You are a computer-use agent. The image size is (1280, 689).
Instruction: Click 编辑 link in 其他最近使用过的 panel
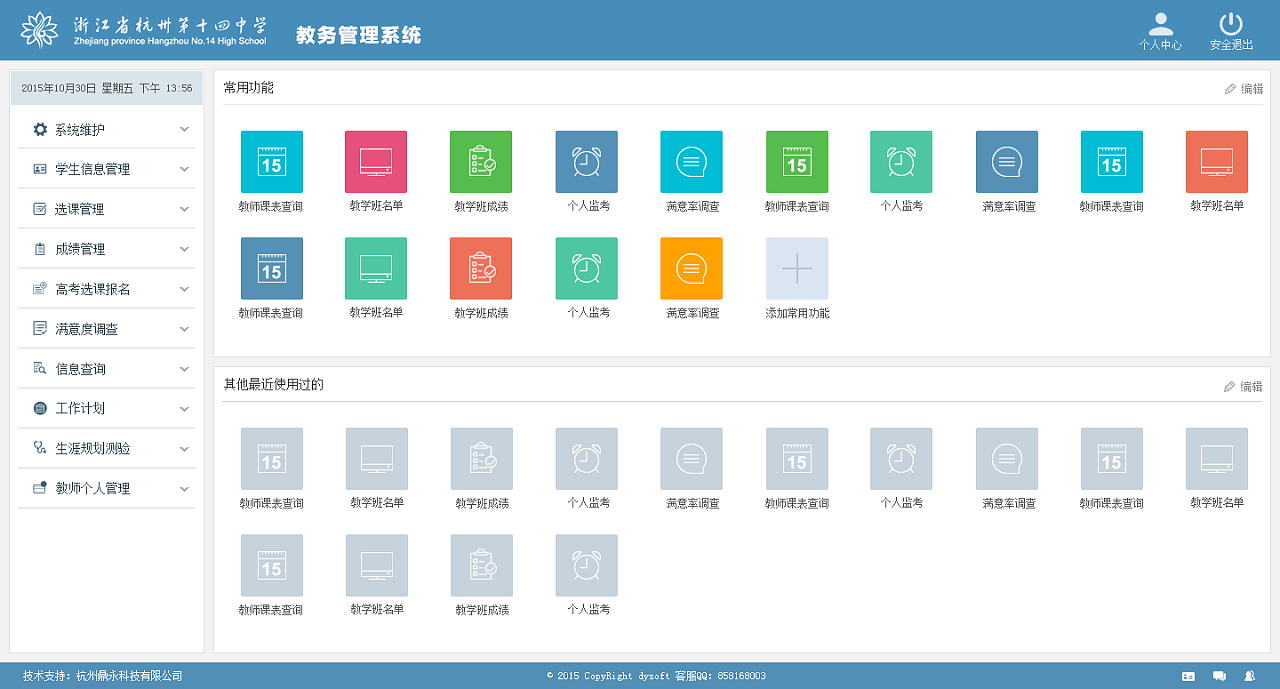point(1244,387)
